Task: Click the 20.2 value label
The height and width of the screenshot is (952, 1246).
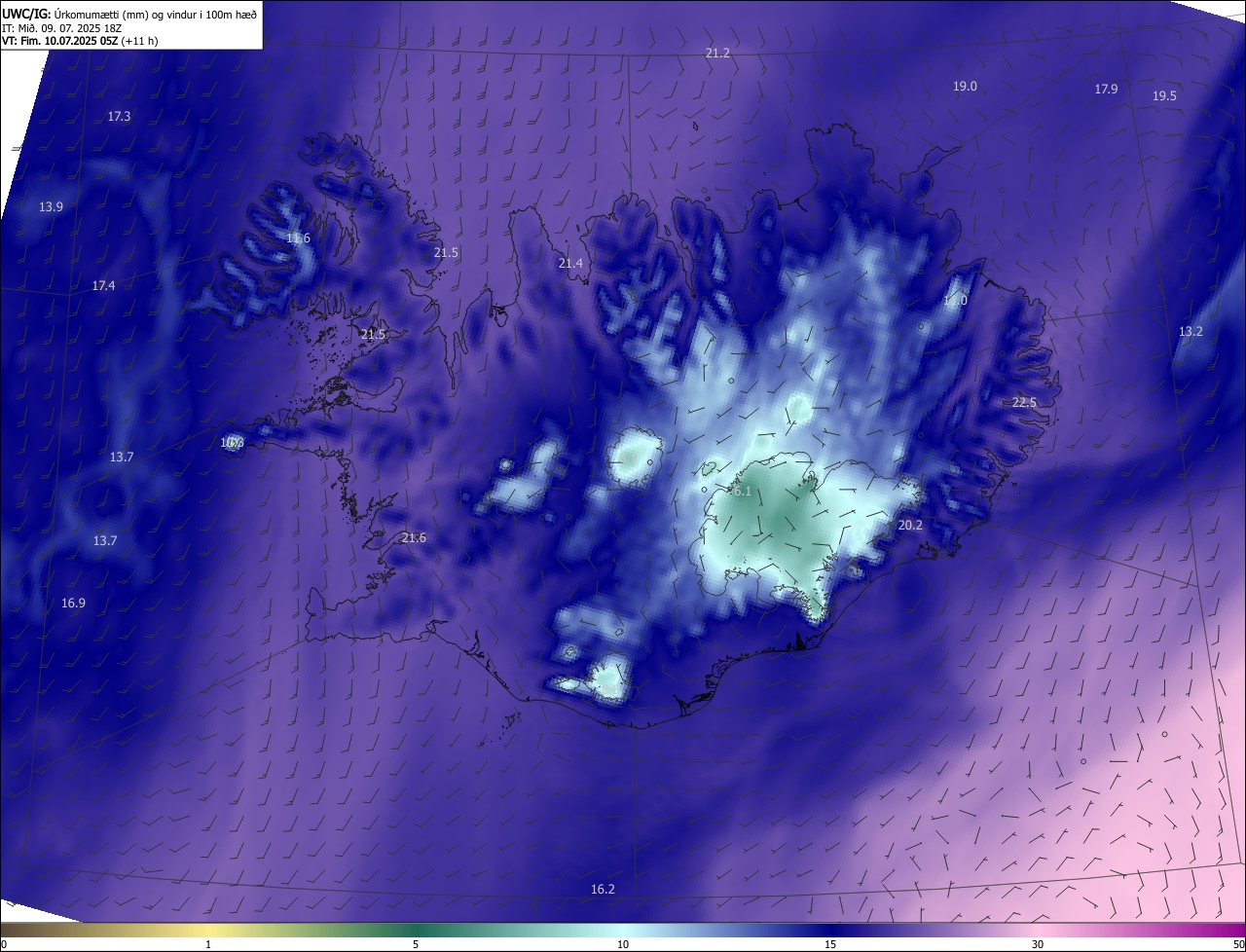Action: point(910,526)
